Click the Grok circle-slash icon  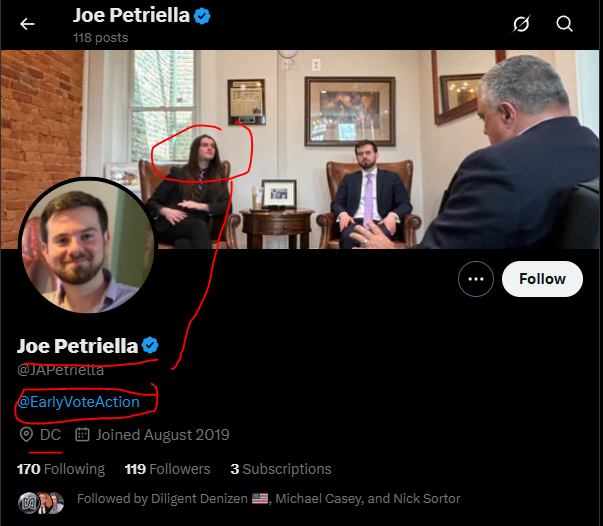tap(521, 24)
